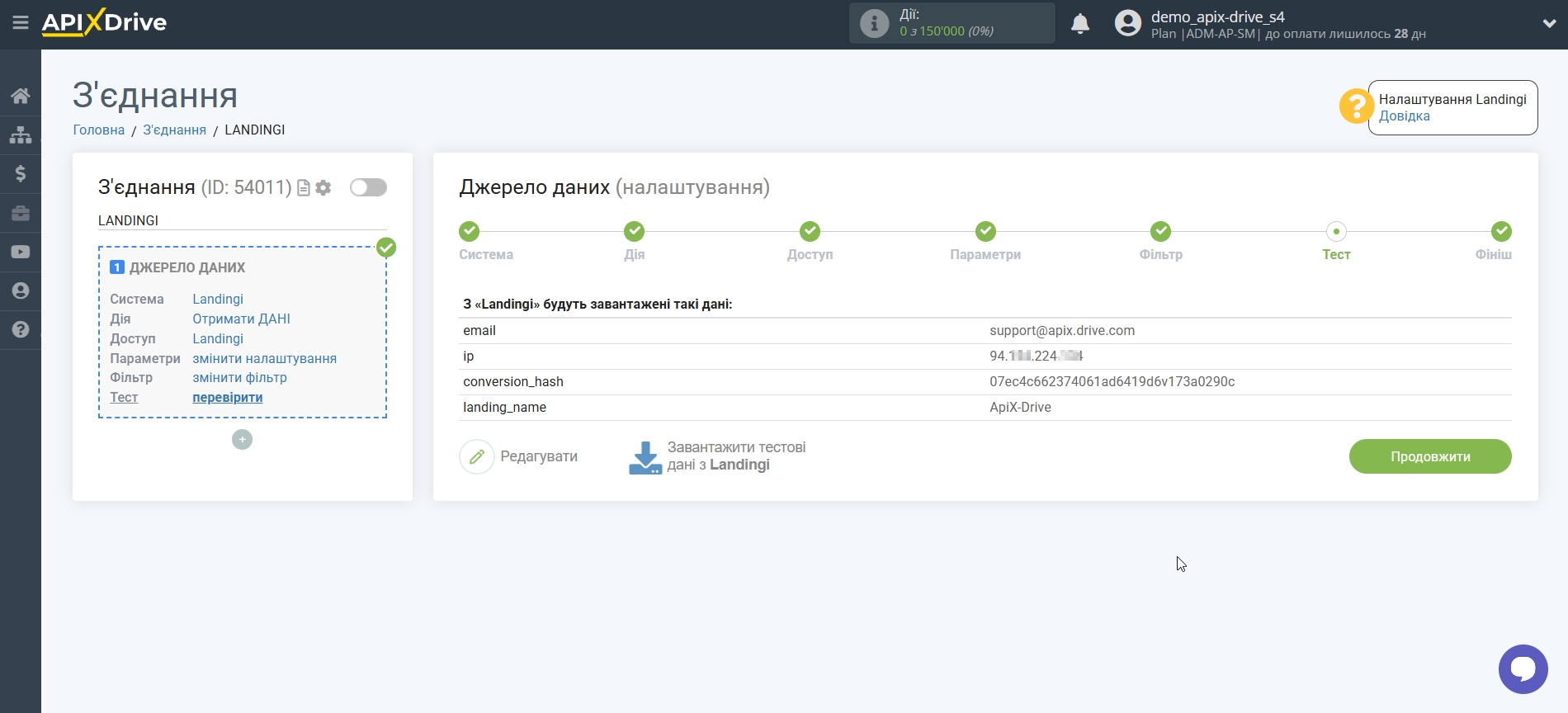1568x713 pixels.
Task: Open the Довідка help link
Action: [x=1404, y=116]
